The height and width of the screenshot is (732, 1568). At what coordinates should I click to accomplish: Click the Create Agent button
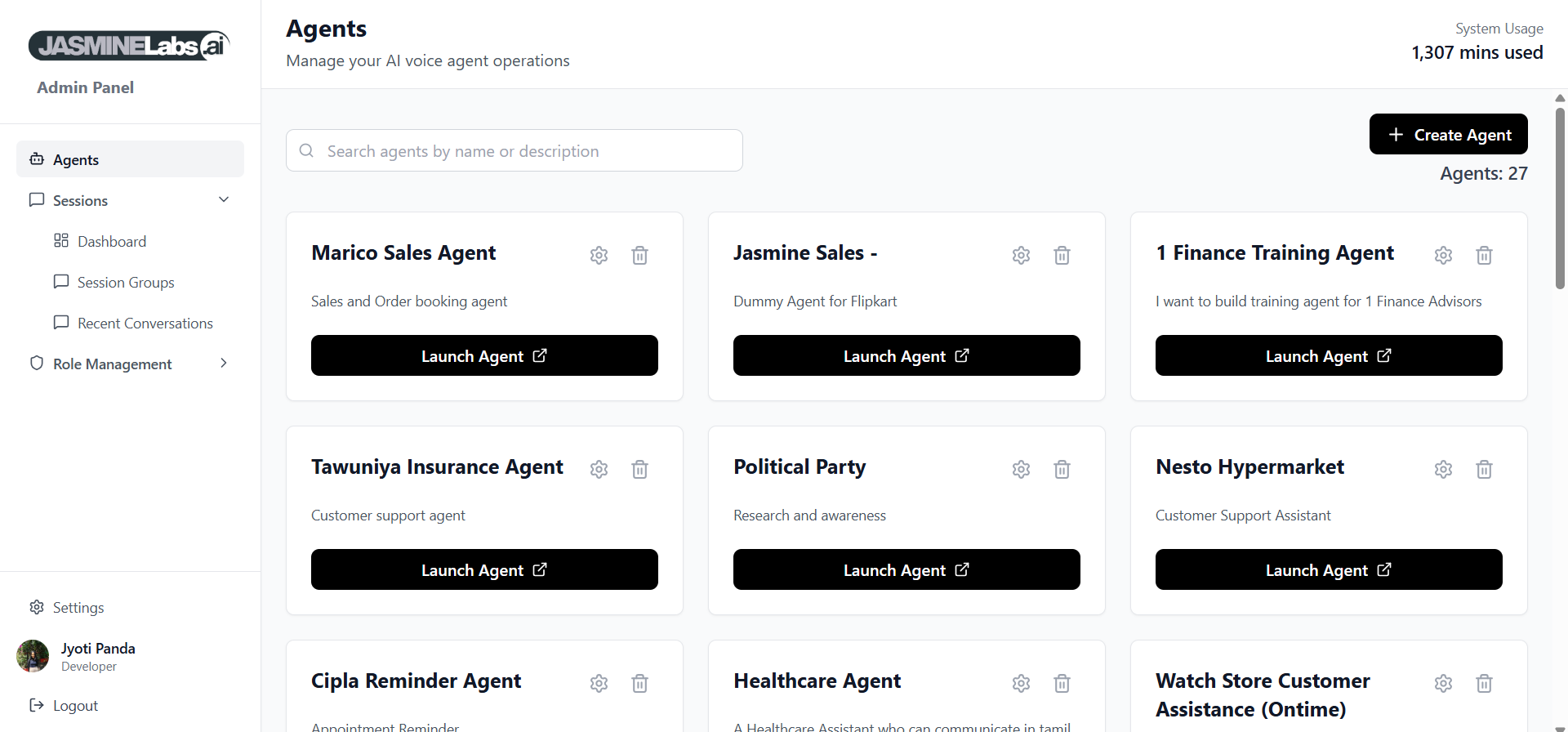pyautogui.click(x=1448, y=134)
